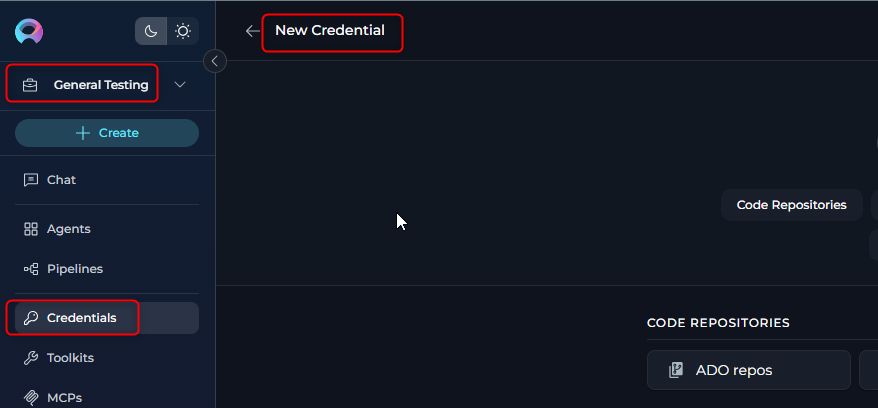Image resolution: width=878 pixels, height=408 pixels.
Task: Open Toolkits via the wrench icon
Action: 31,358
